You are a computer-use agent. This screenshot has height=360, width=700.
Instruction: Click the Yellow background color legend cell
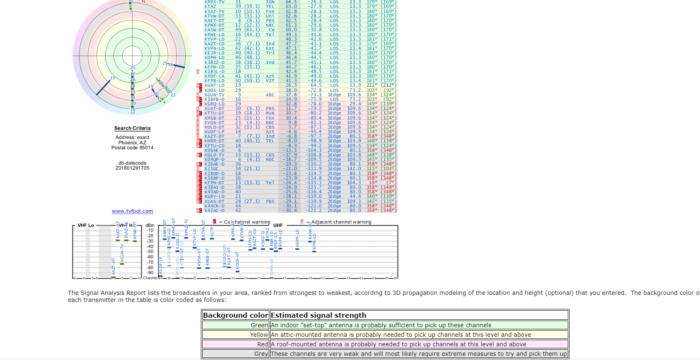tap(236, 335)
